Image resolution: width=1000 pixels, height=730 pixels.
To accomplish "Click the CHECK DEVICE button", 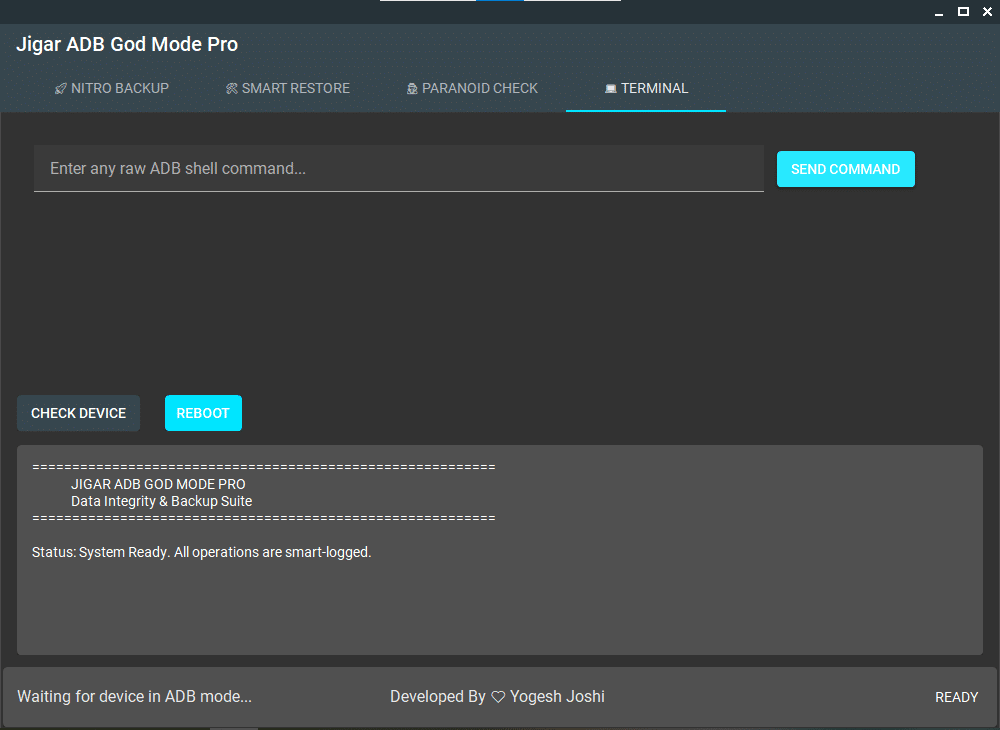I will (78, 413).
